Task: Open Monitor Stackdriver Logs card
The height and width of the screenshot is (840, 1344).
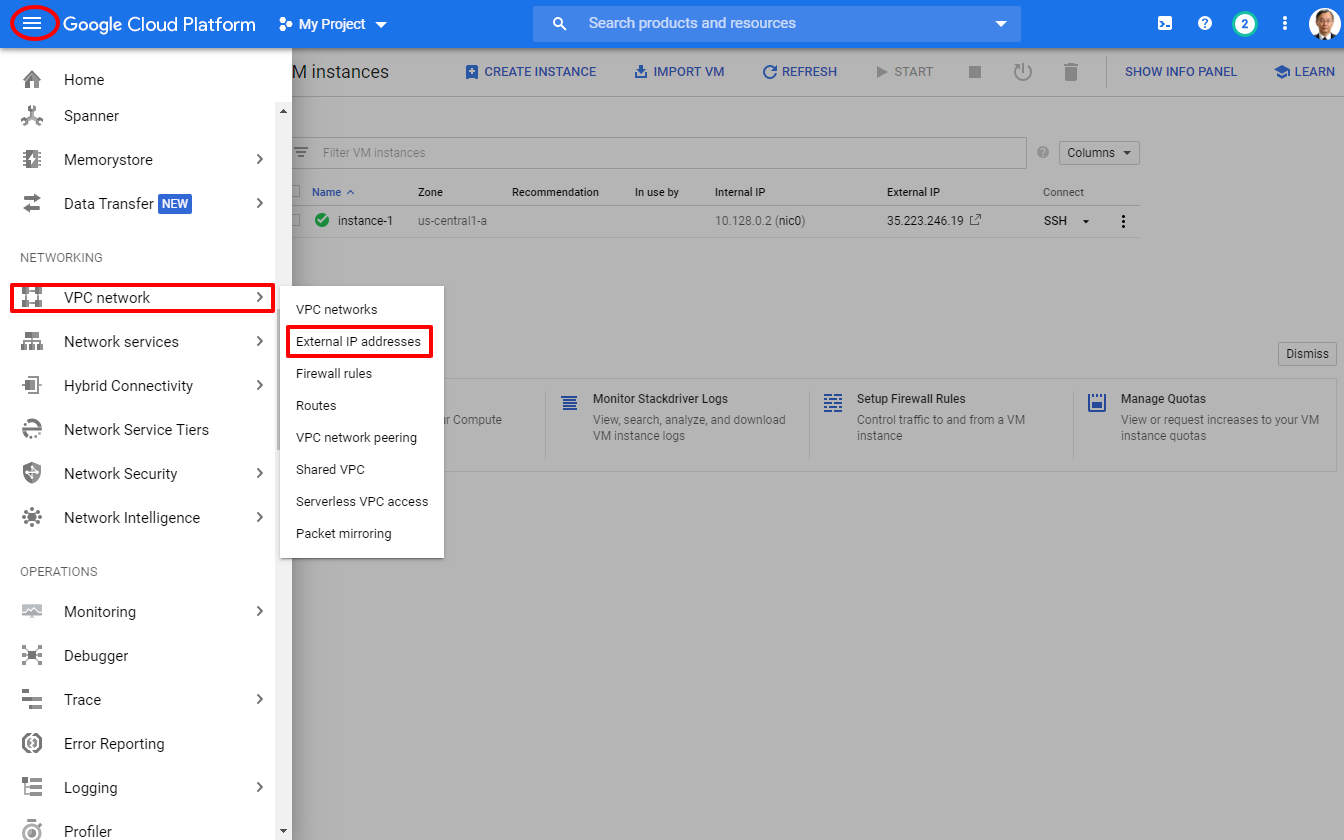Action: coord(676,417)
